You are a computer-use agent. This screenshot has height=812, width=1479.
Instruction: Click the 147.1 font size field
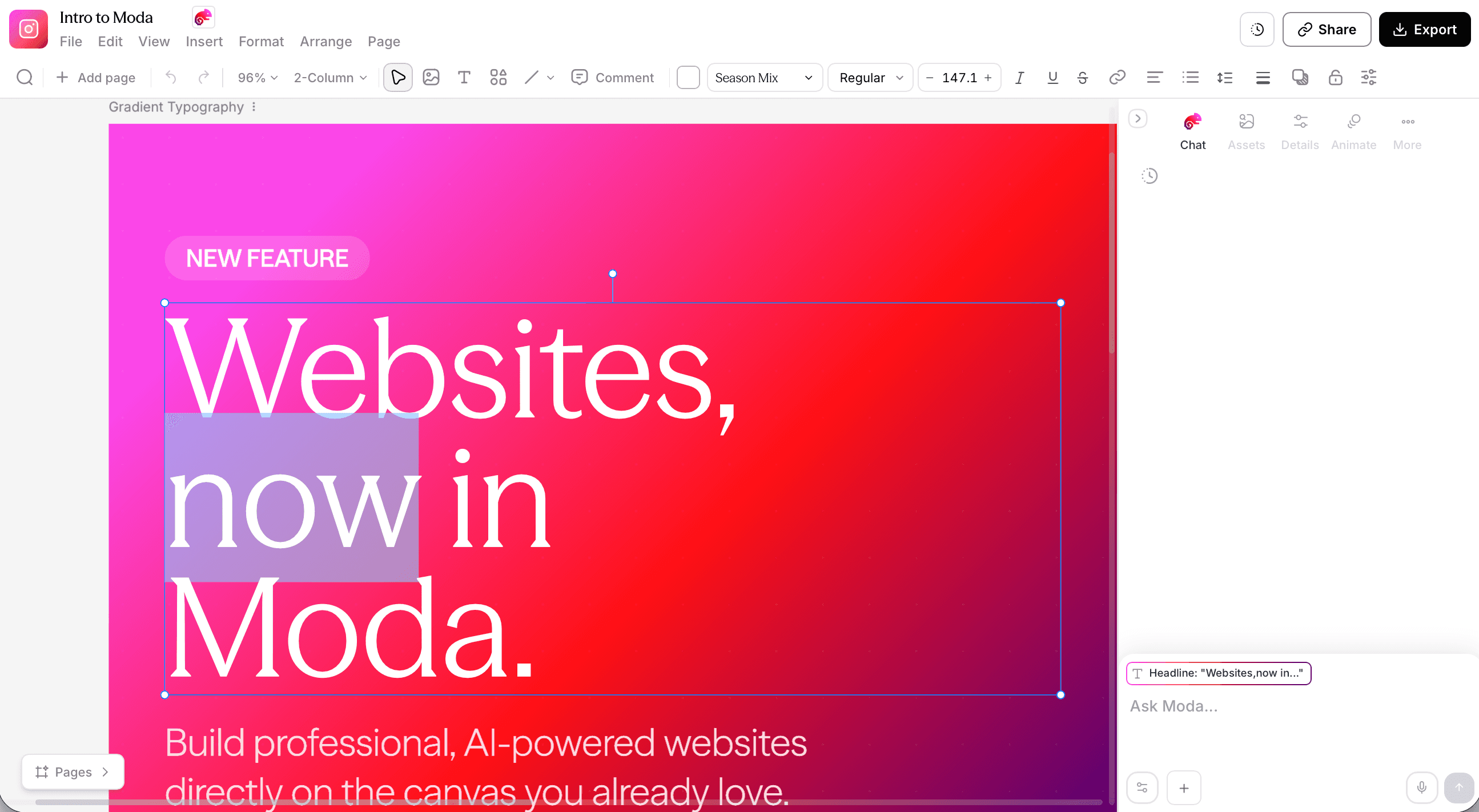(x=959, y=78)
